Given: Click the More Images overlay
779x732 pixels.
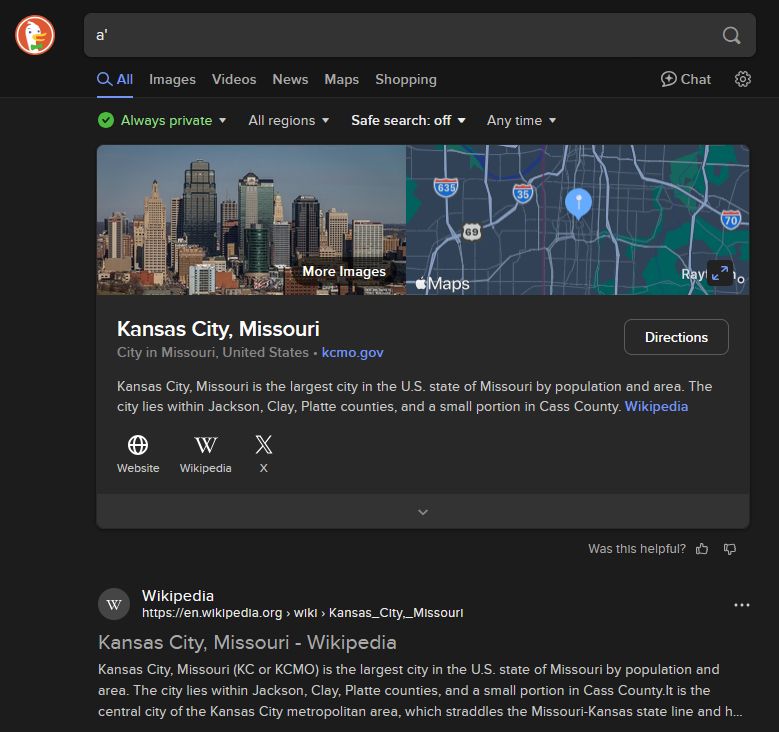Looking at the screenshot, I should point(344,271).
